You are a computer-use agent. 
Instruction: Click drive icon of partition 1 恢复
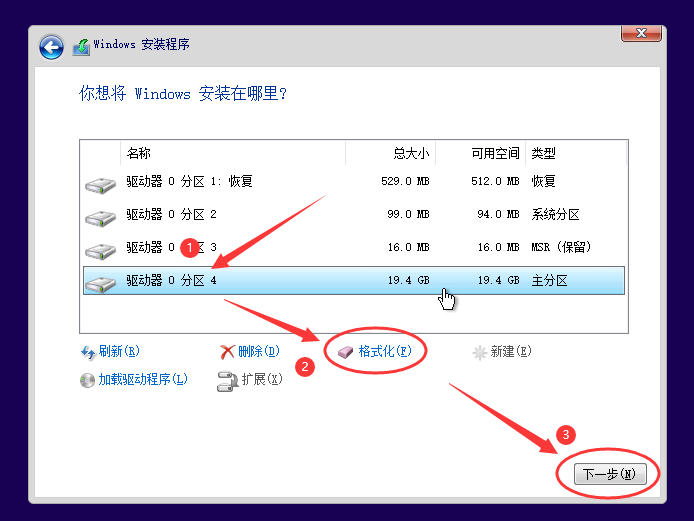[100, 185]
